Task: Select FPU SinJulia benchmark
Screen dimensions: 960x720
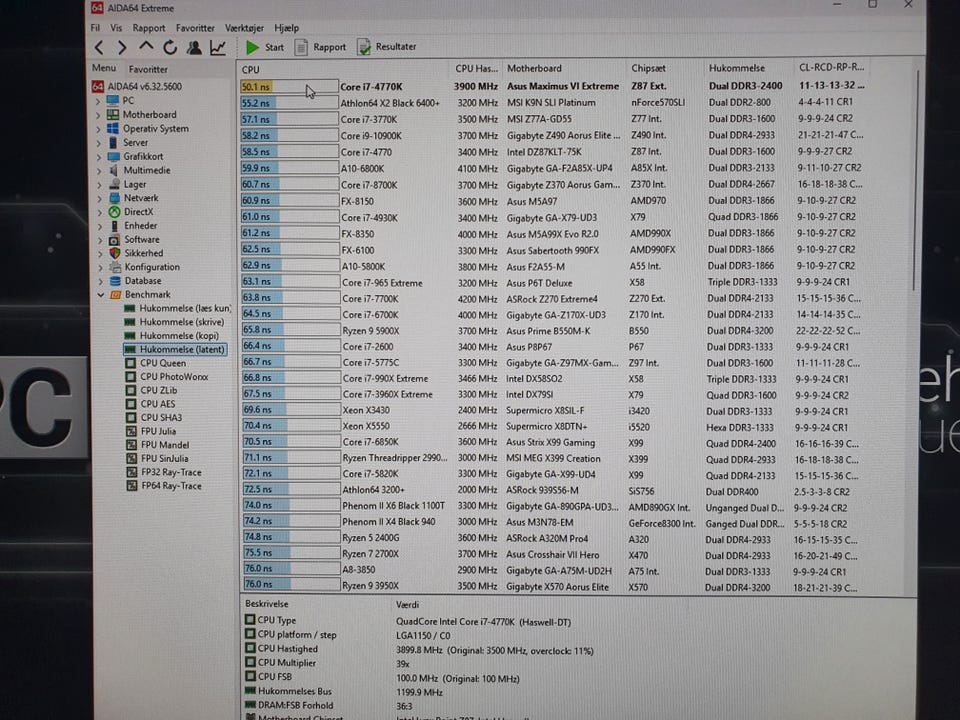Action: pos(158,459)
